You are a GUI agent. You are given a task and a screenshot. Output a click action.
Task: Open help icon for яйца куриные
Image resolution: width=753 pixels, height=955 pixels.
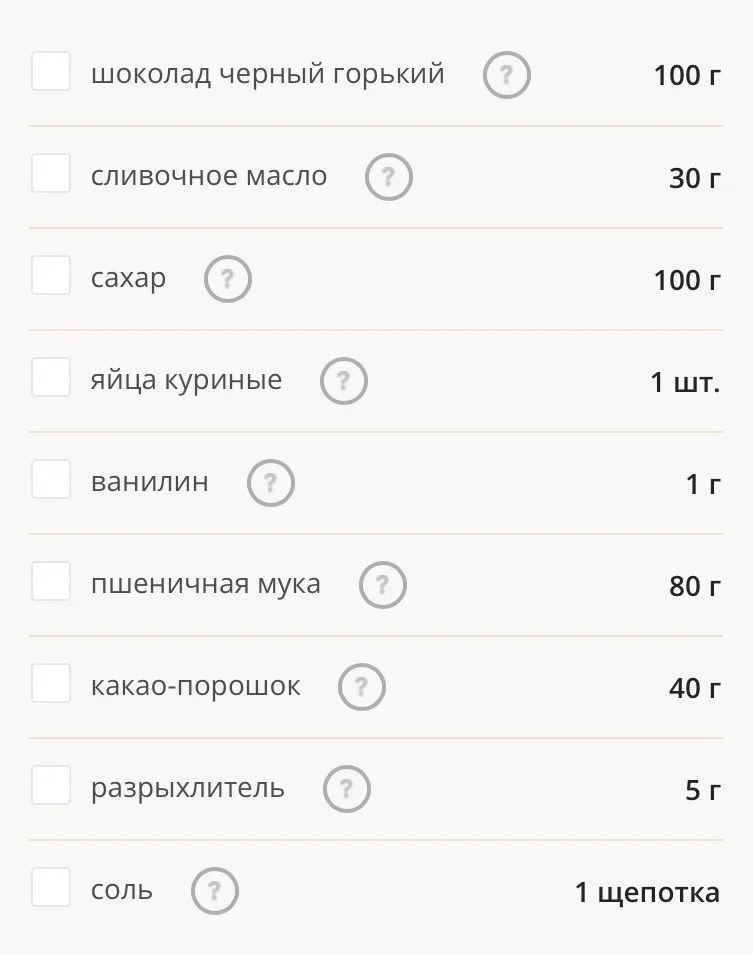[x=344, y=381]
